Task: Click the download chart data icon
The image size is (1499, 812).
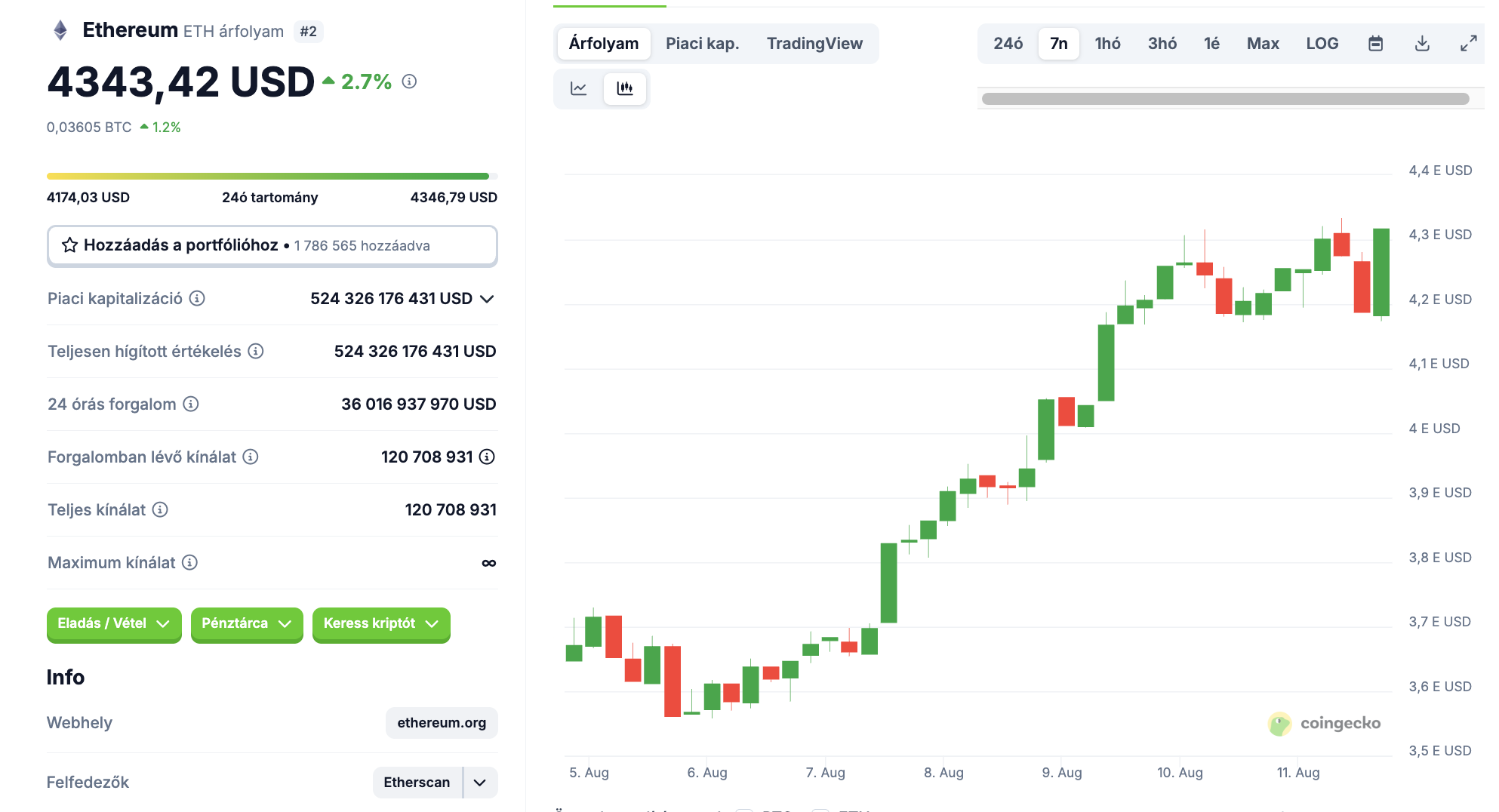Action: (1421, 43)
